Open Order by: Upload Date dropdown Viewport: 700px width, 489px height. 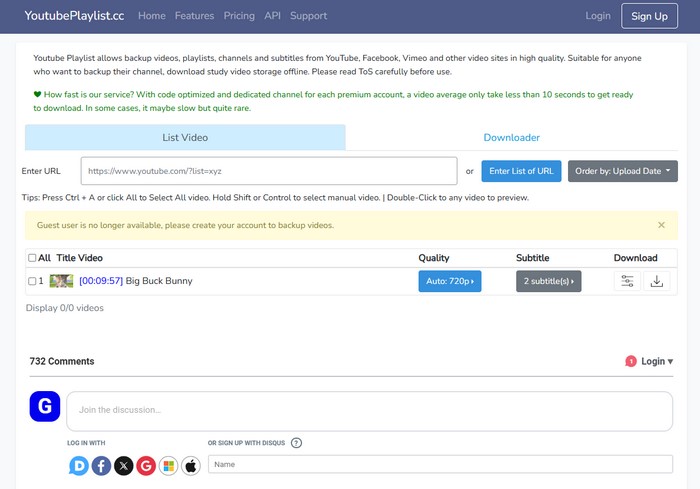coord(623,171)
